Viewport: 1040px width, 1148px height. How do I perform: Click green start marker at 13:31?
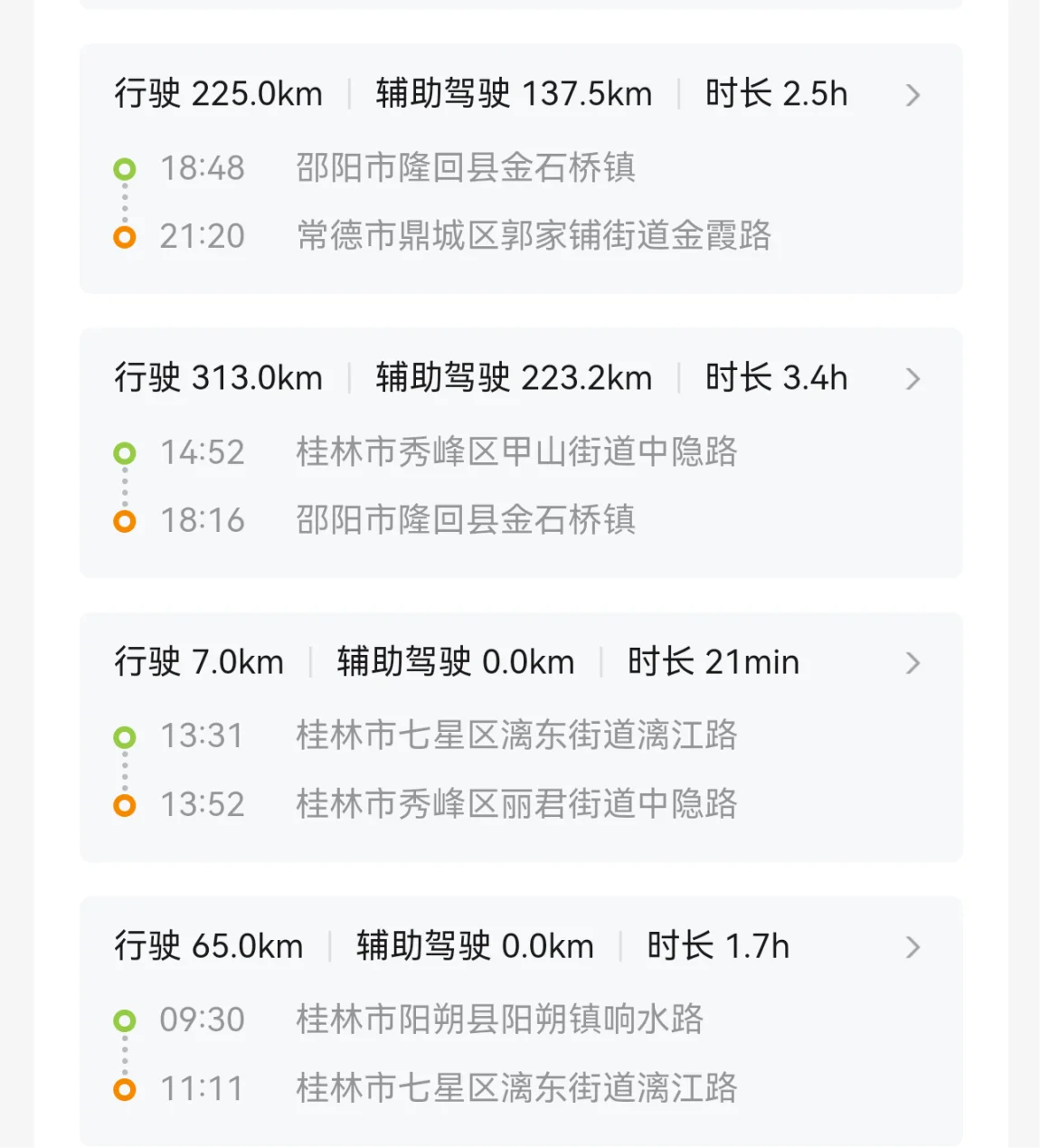[x=125, y=737]
